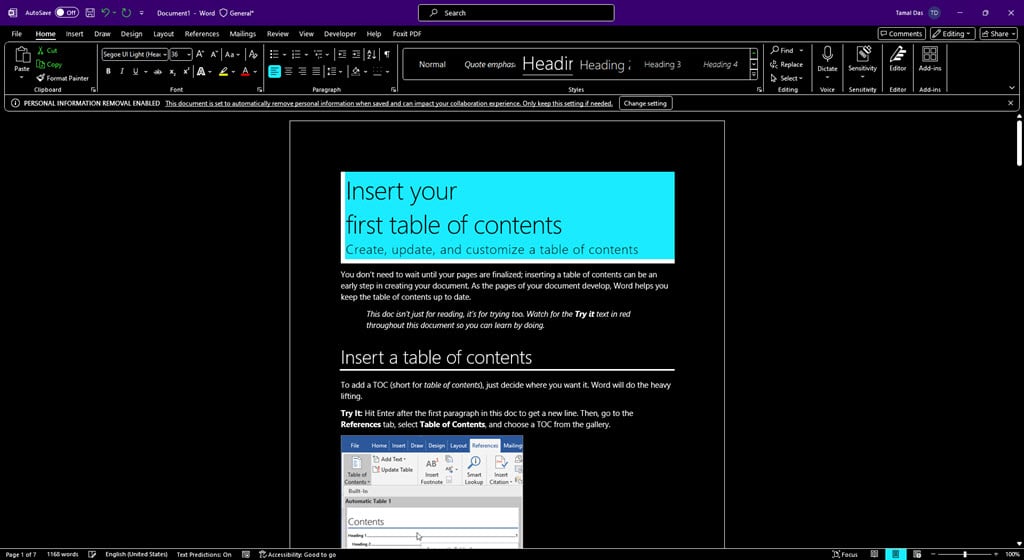
Task: Toggle bold formatting
Action: click(108, 72)
